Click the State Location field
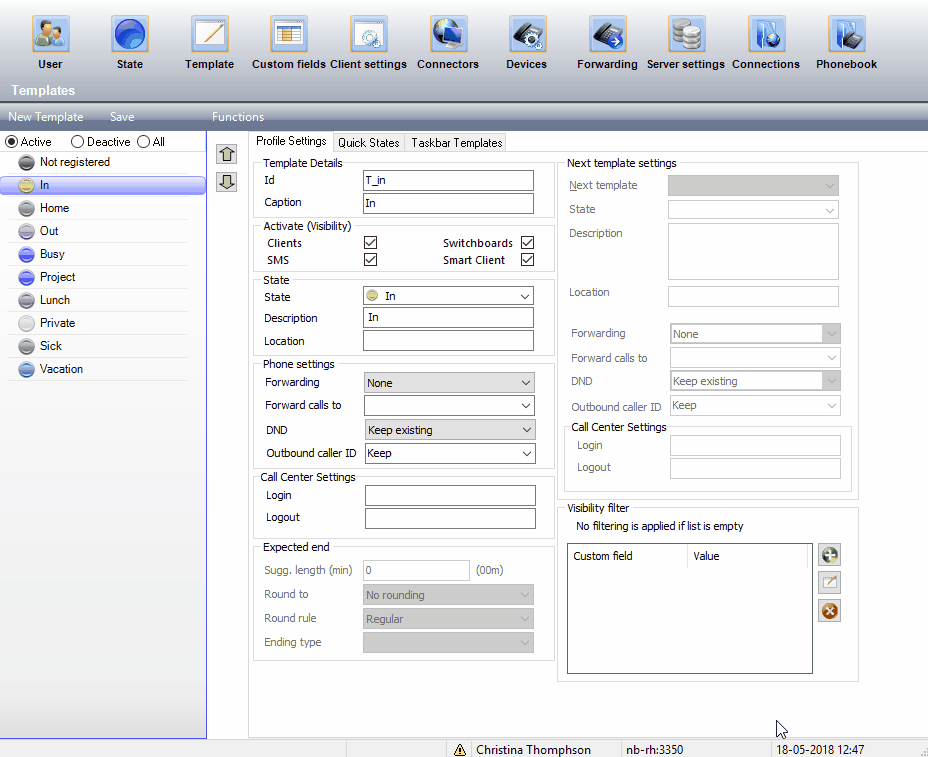Image resolution: width=928 pixels, height=757 pixels. [x=448, y=341]
